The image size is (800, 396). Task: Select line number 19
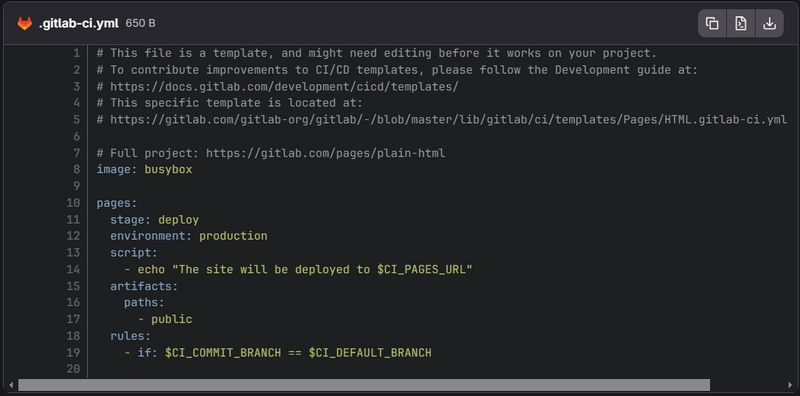[x=73, y=353]
